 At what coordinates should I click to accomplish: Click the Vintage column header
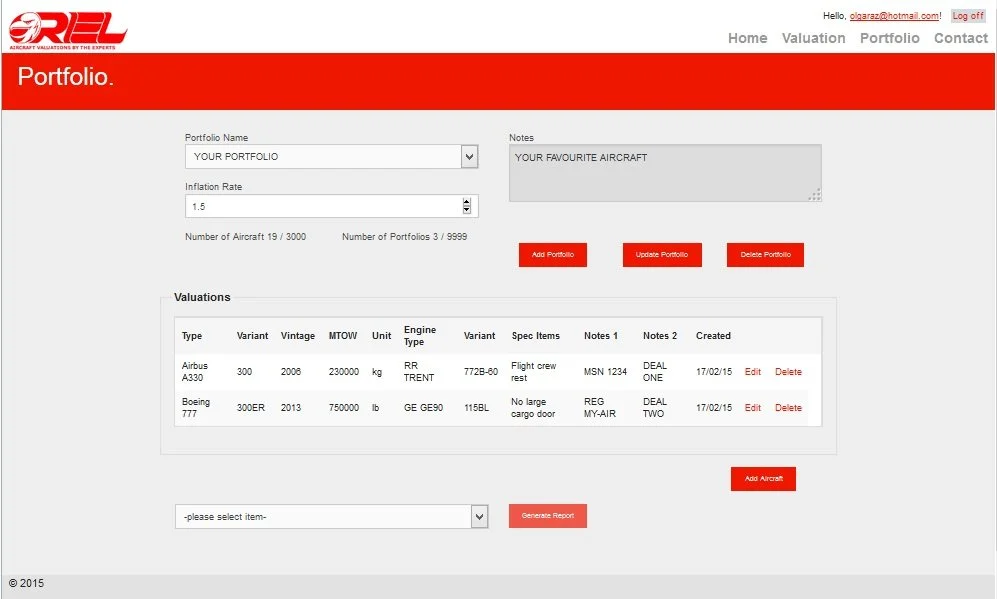(298, 336)
